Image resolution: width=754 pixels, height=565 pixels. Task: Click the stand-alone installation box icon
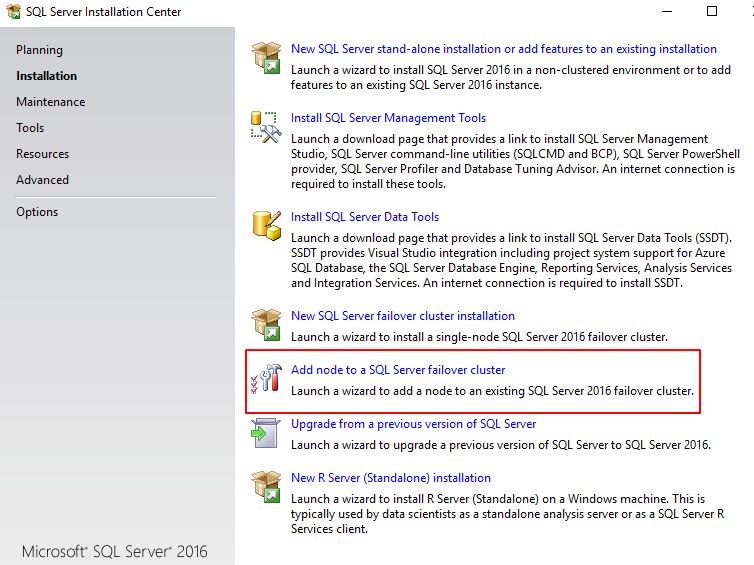coord(266,58)
